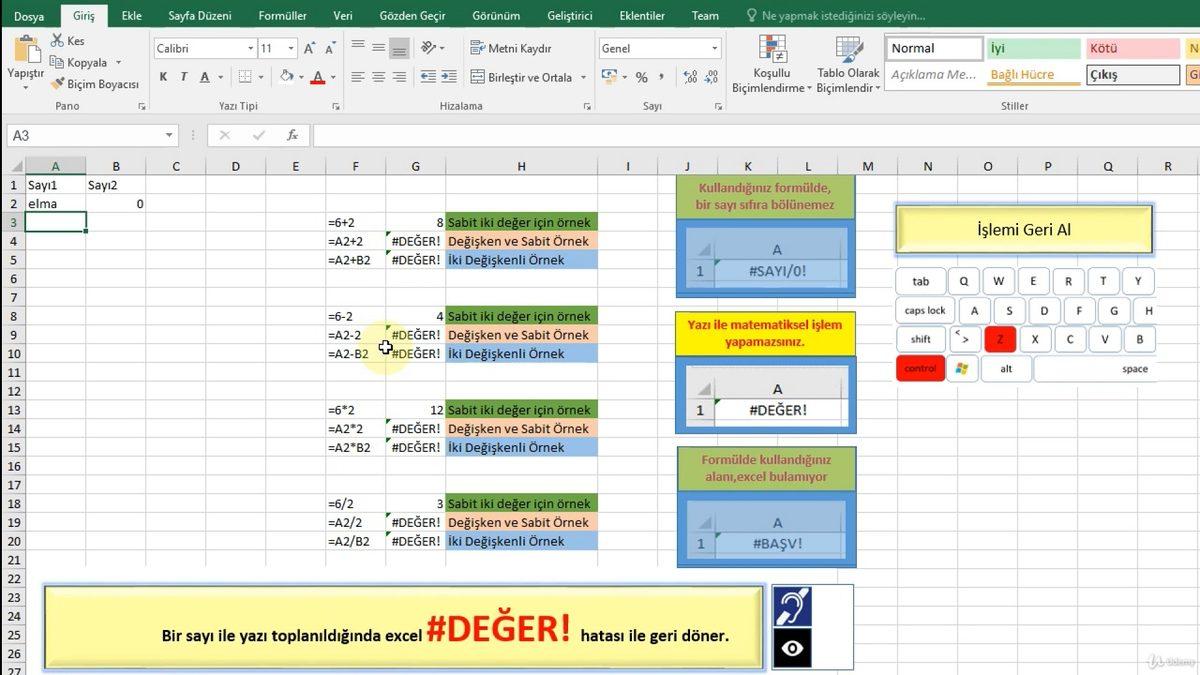Toggle bold with the K button

click(x=162, y=76)
